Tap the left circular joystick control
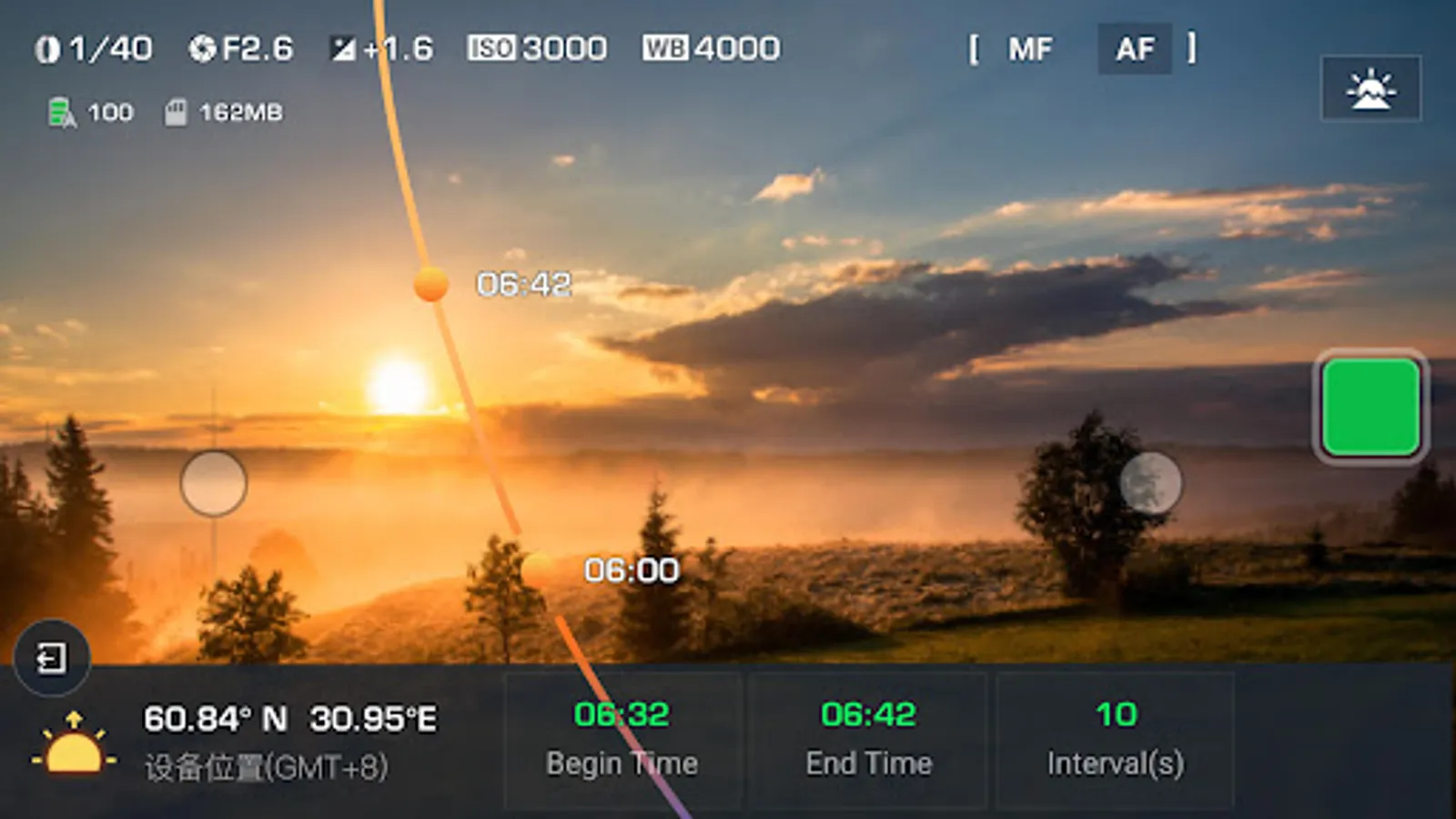1456x819 pixels. coord(214,483)
